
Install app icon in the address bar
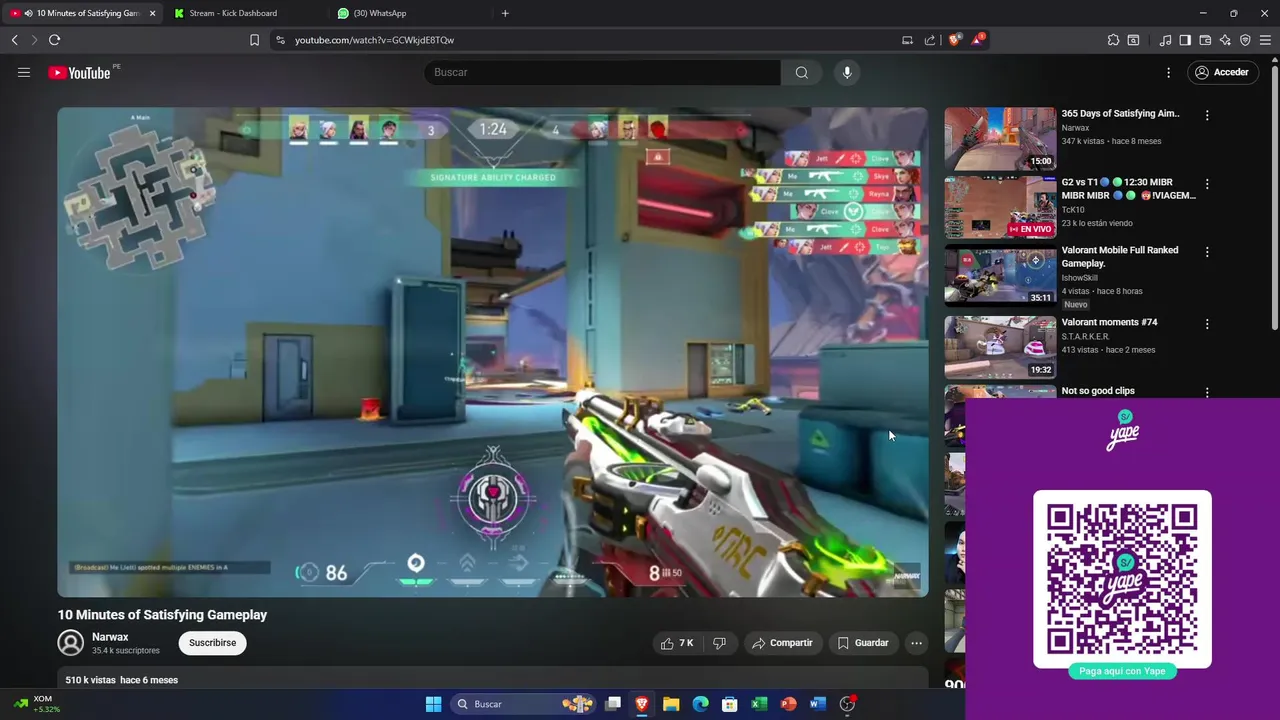(907, 40)
